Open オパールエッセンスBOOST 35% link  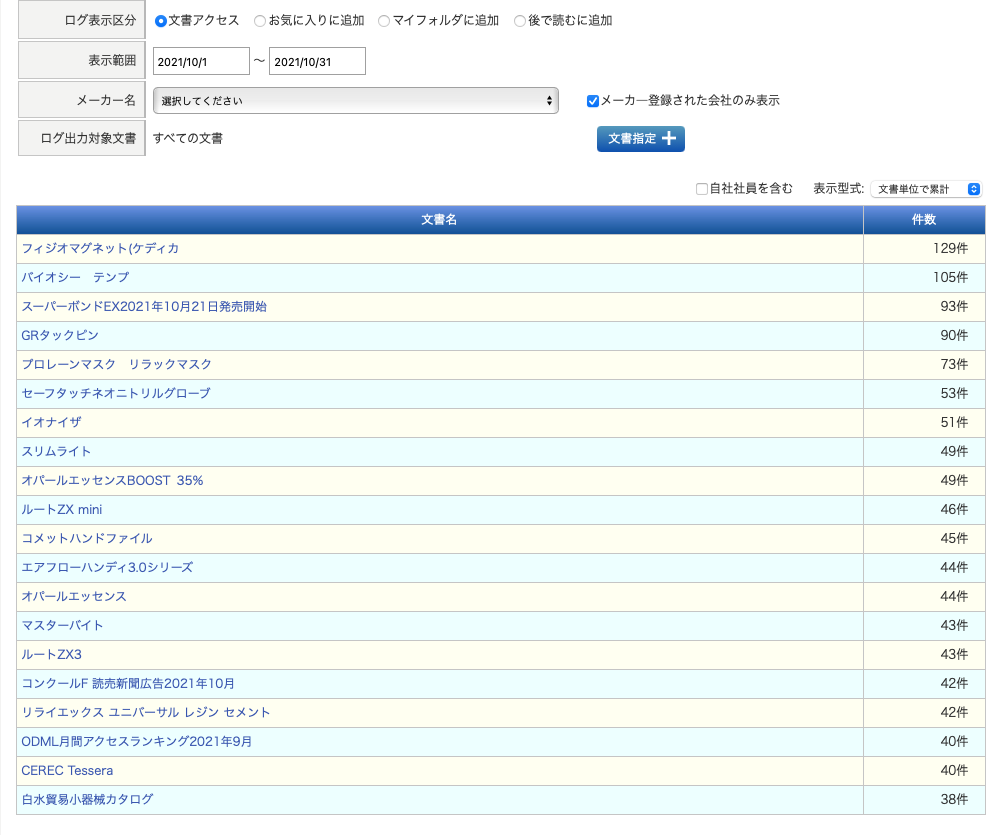point(112,480)
